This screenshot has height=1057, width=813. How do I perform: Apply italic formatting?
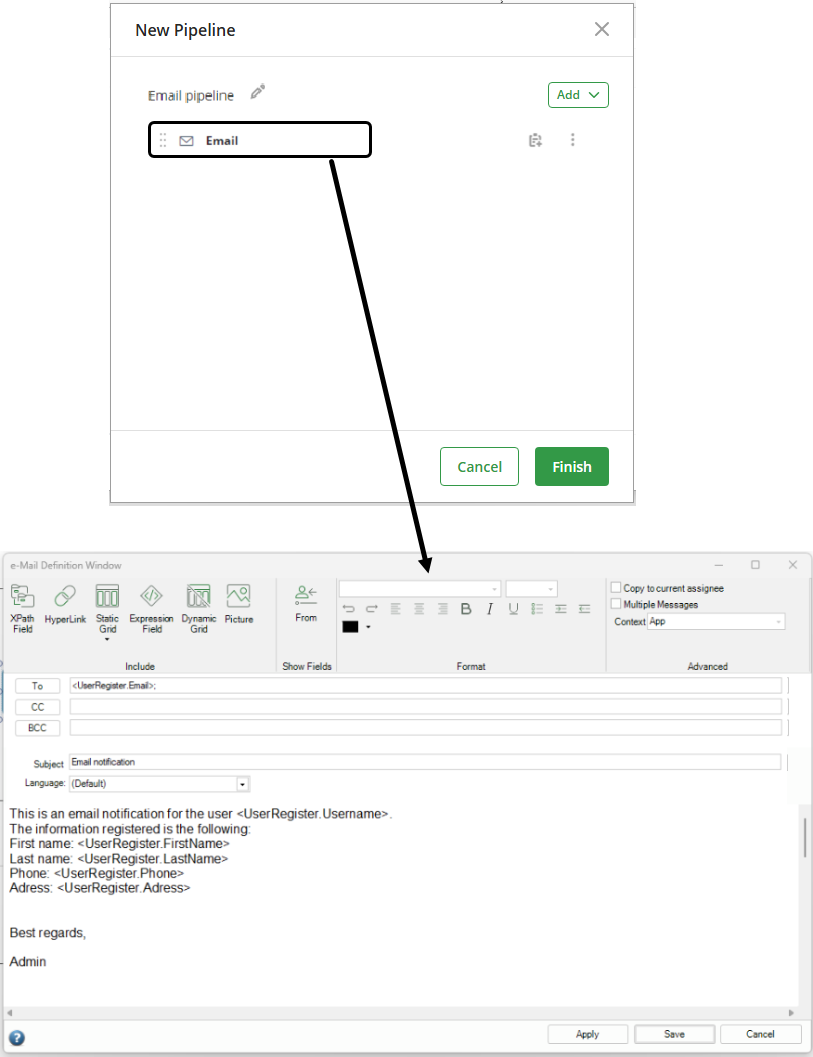coord(489,609)
